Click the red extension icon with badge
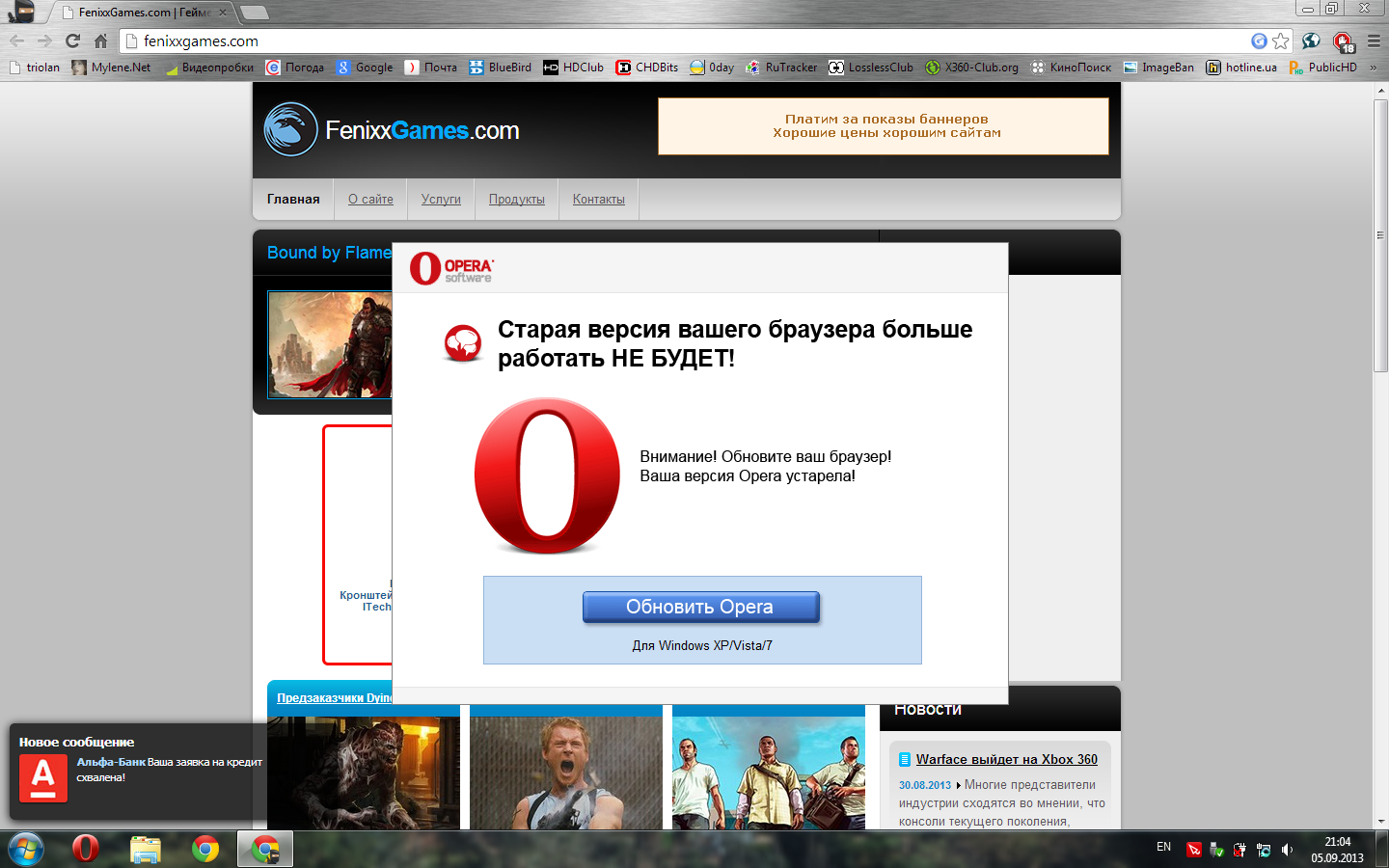 tap(1343, 41)
